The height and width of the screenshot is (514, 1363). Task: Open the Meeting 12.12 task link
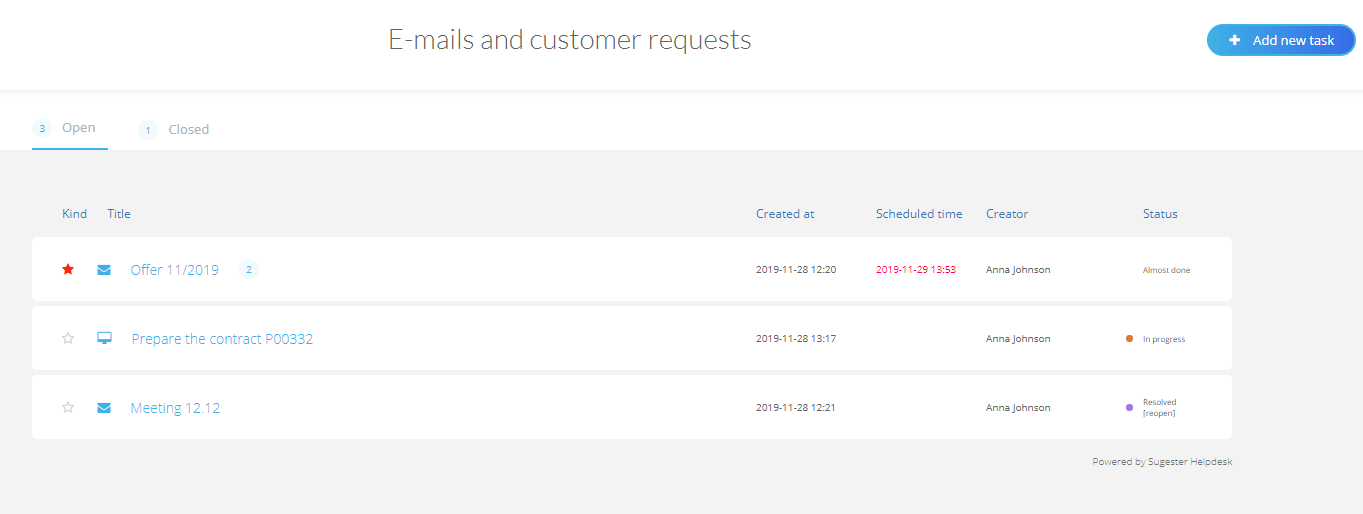[x=175, y=408]
